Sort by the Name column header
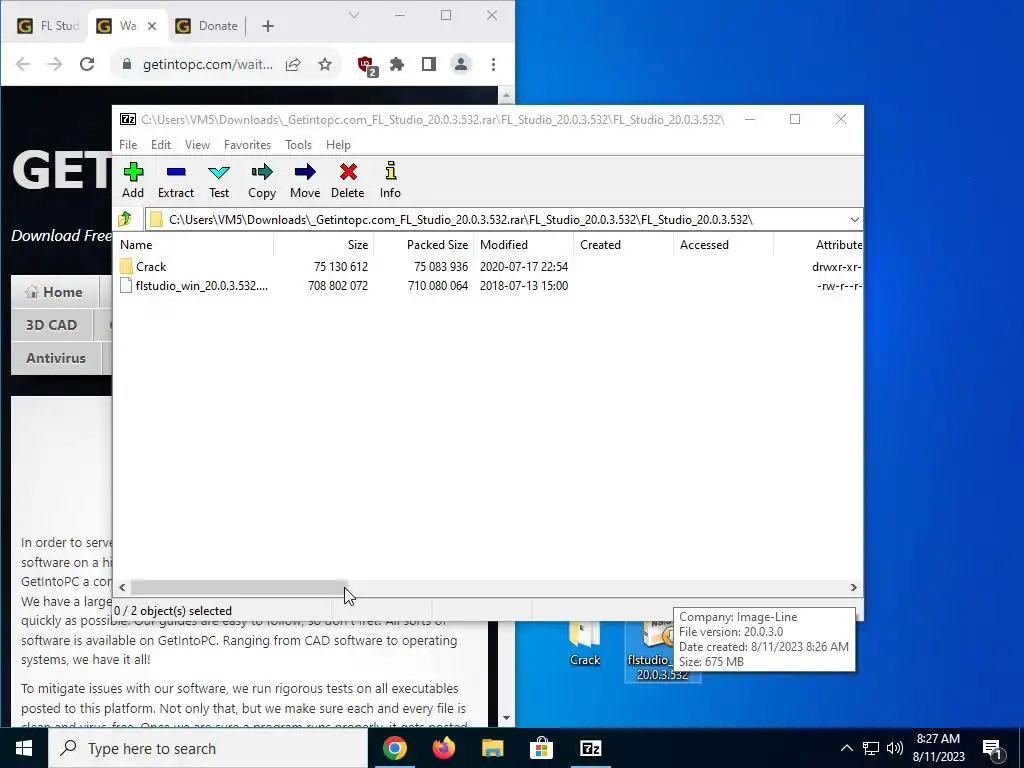 195,245
